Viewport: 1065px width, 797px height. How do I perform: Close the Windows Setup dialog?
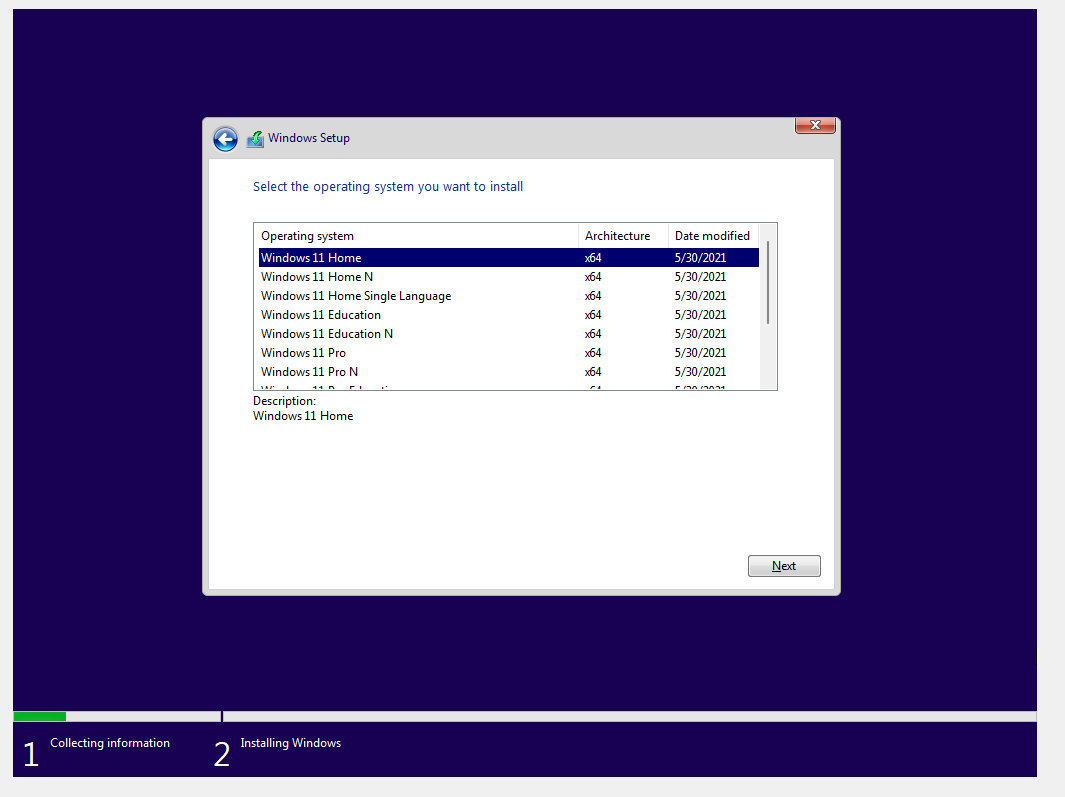tap(815, 126)
